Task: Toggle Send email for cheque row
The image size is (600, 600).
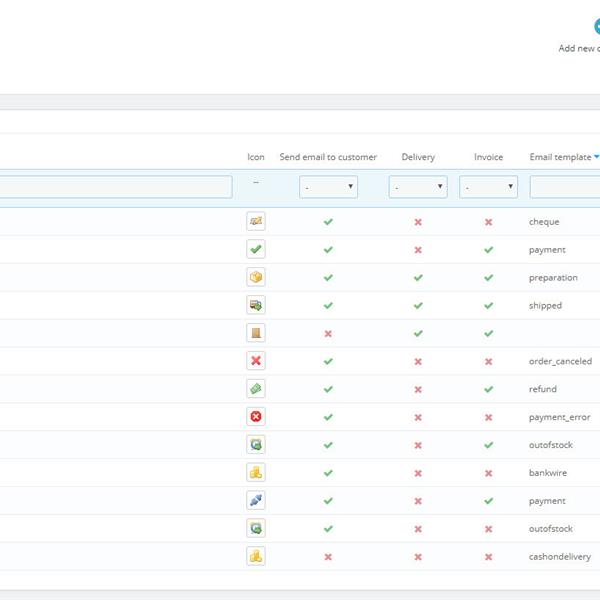Action: 328,222
